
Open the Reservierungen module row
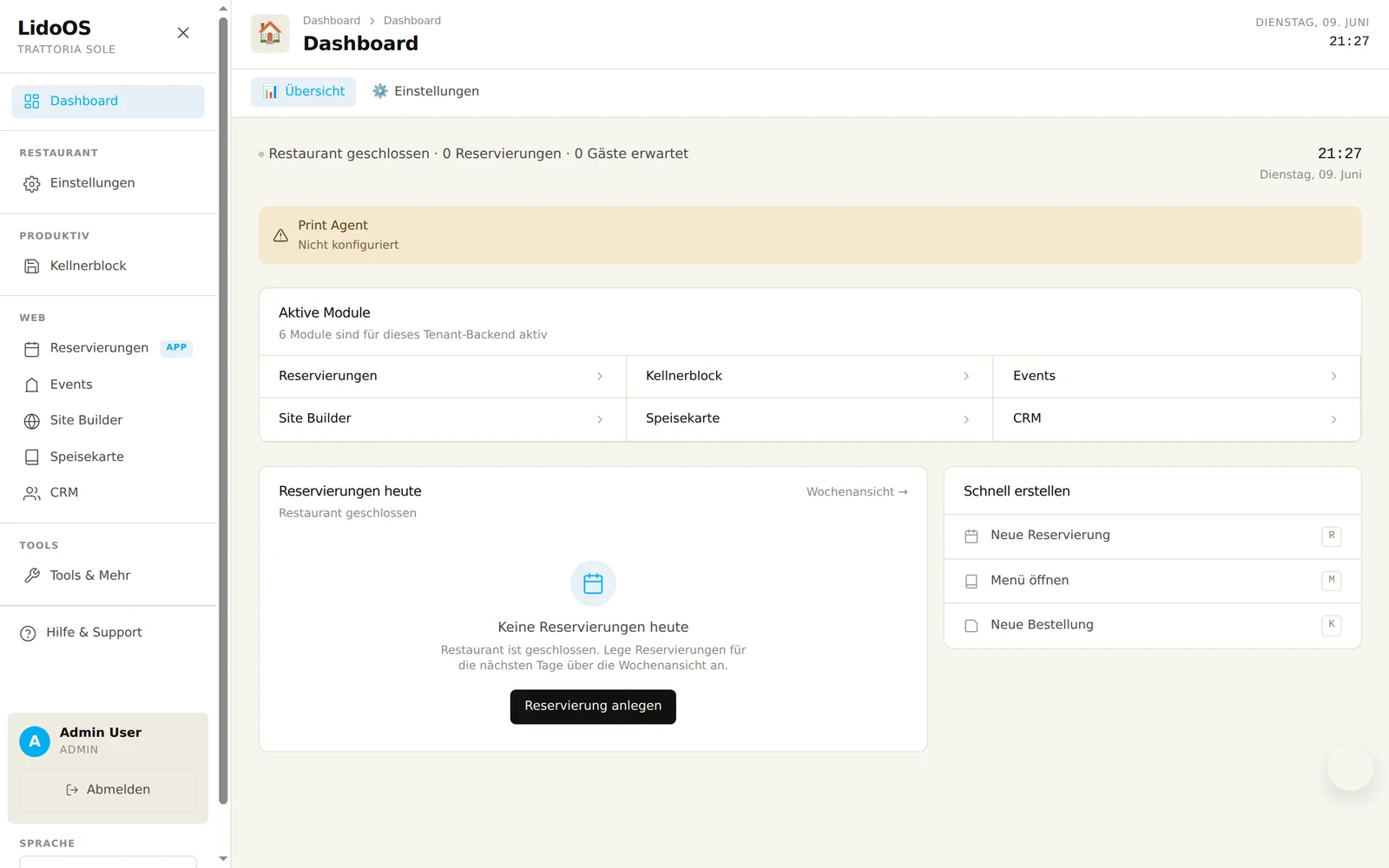click(x=443, y=377)
